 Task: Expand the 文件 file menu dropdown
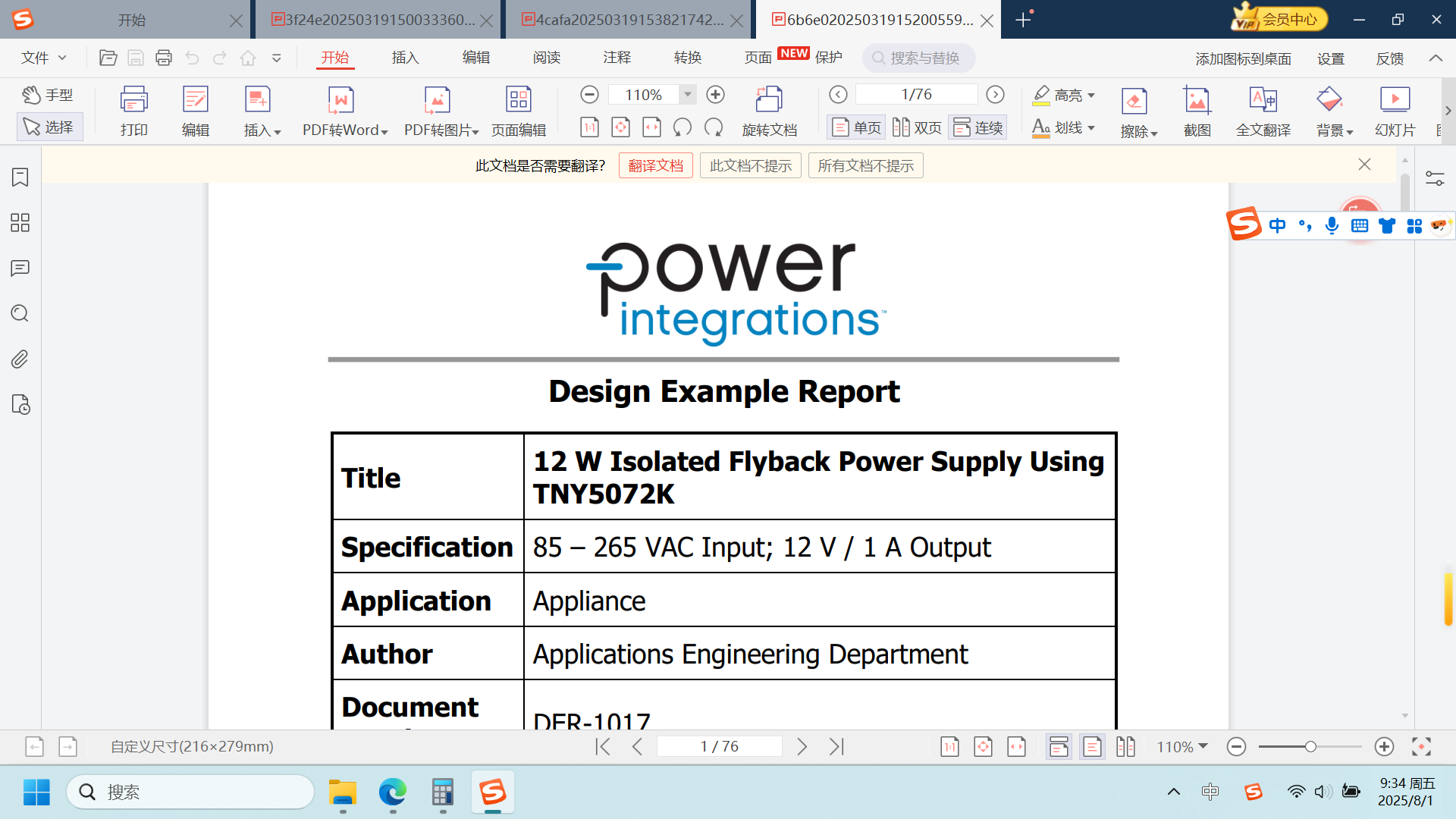(x=44, y=58)
